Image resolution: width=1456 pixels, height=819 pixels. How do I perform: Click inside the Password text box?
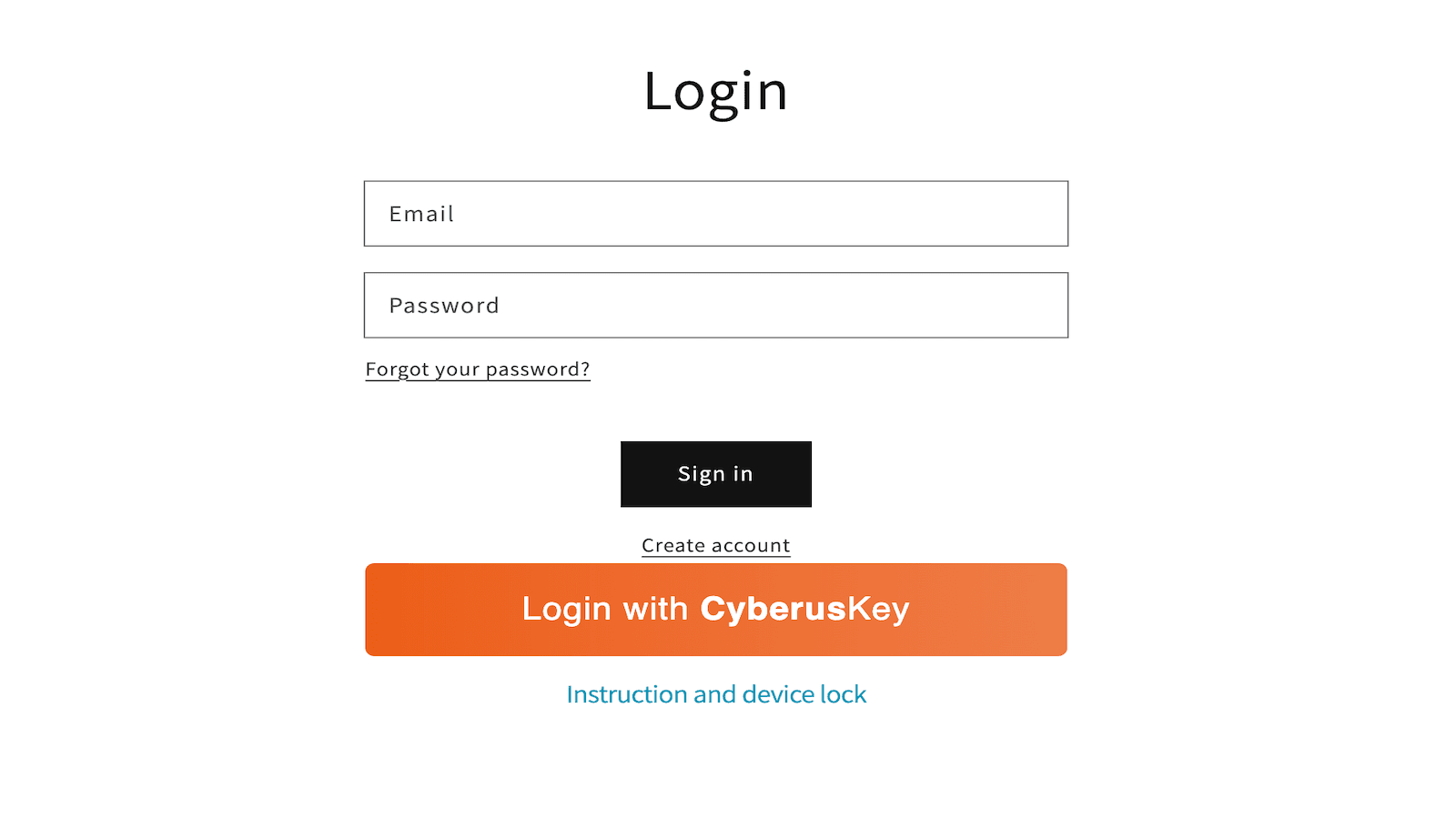tap(715, 305)
